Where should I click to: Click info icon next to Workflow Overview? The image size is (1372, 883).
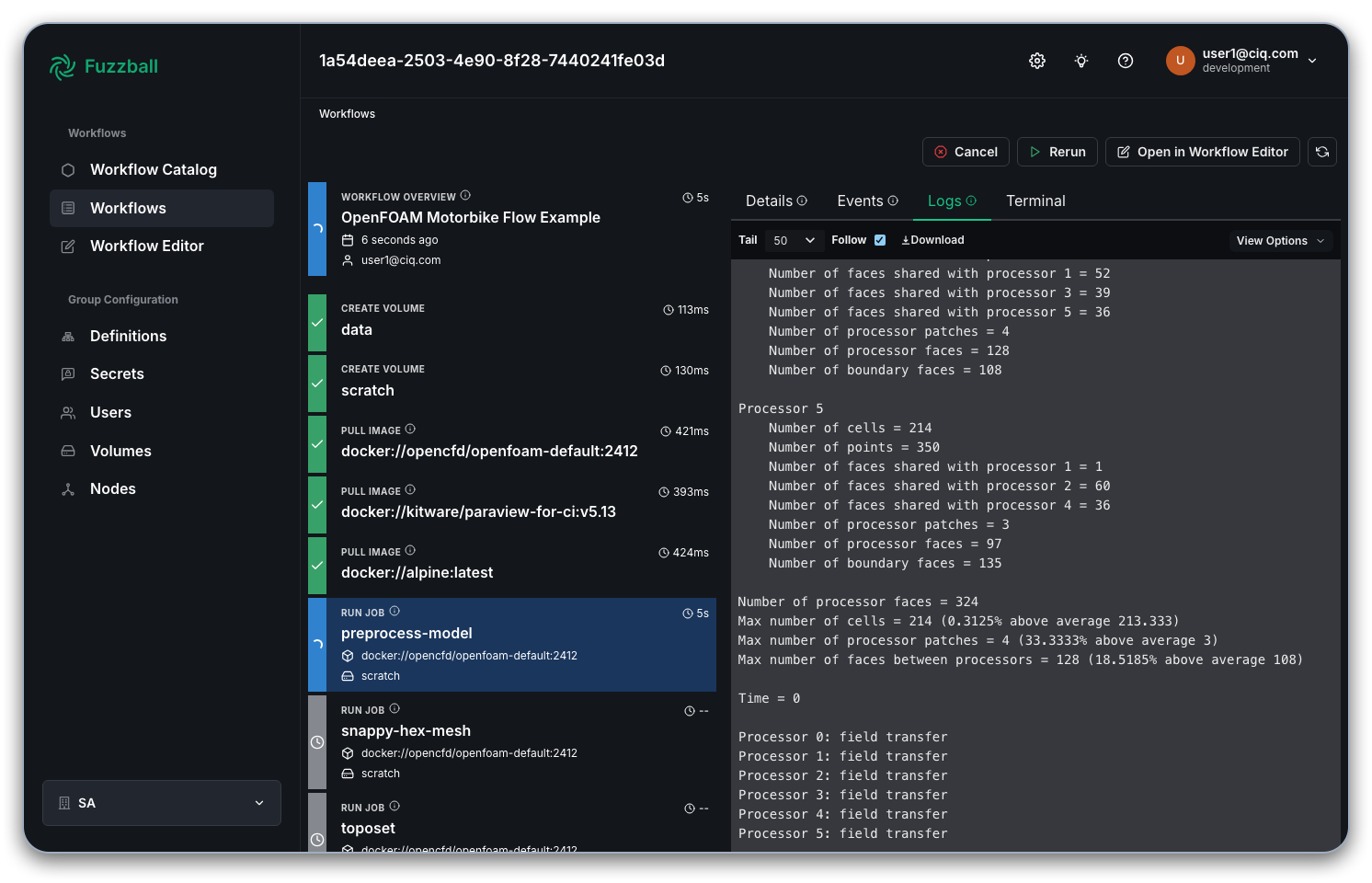pos(465,195)
